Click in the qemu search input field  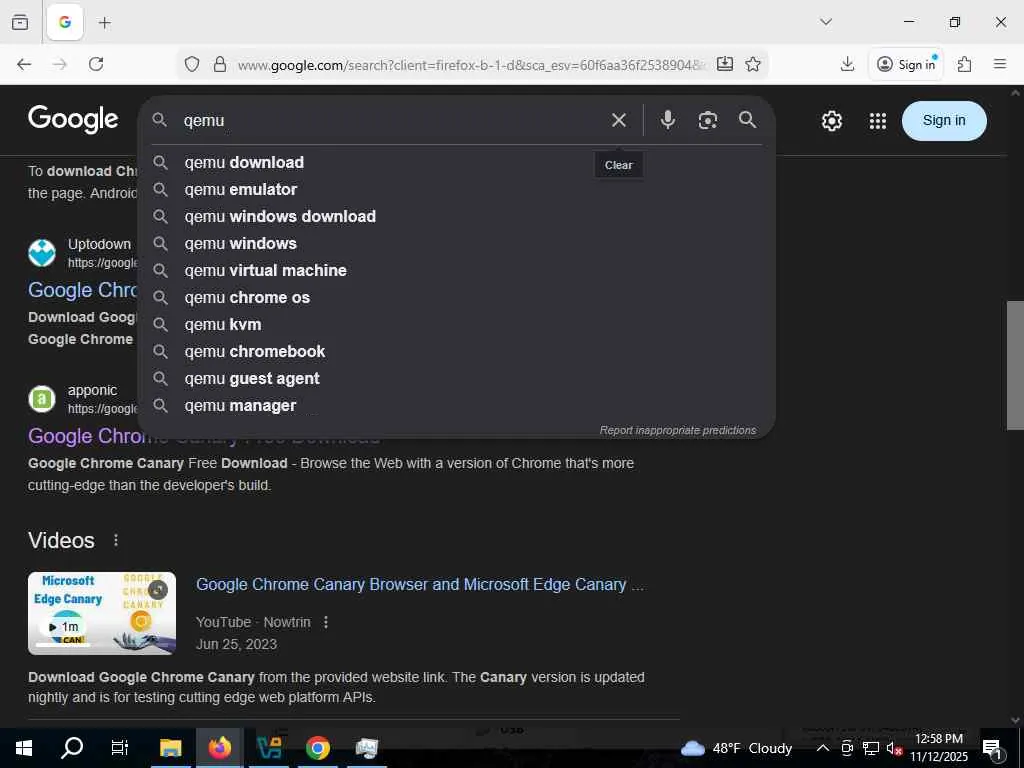point(392,121)
